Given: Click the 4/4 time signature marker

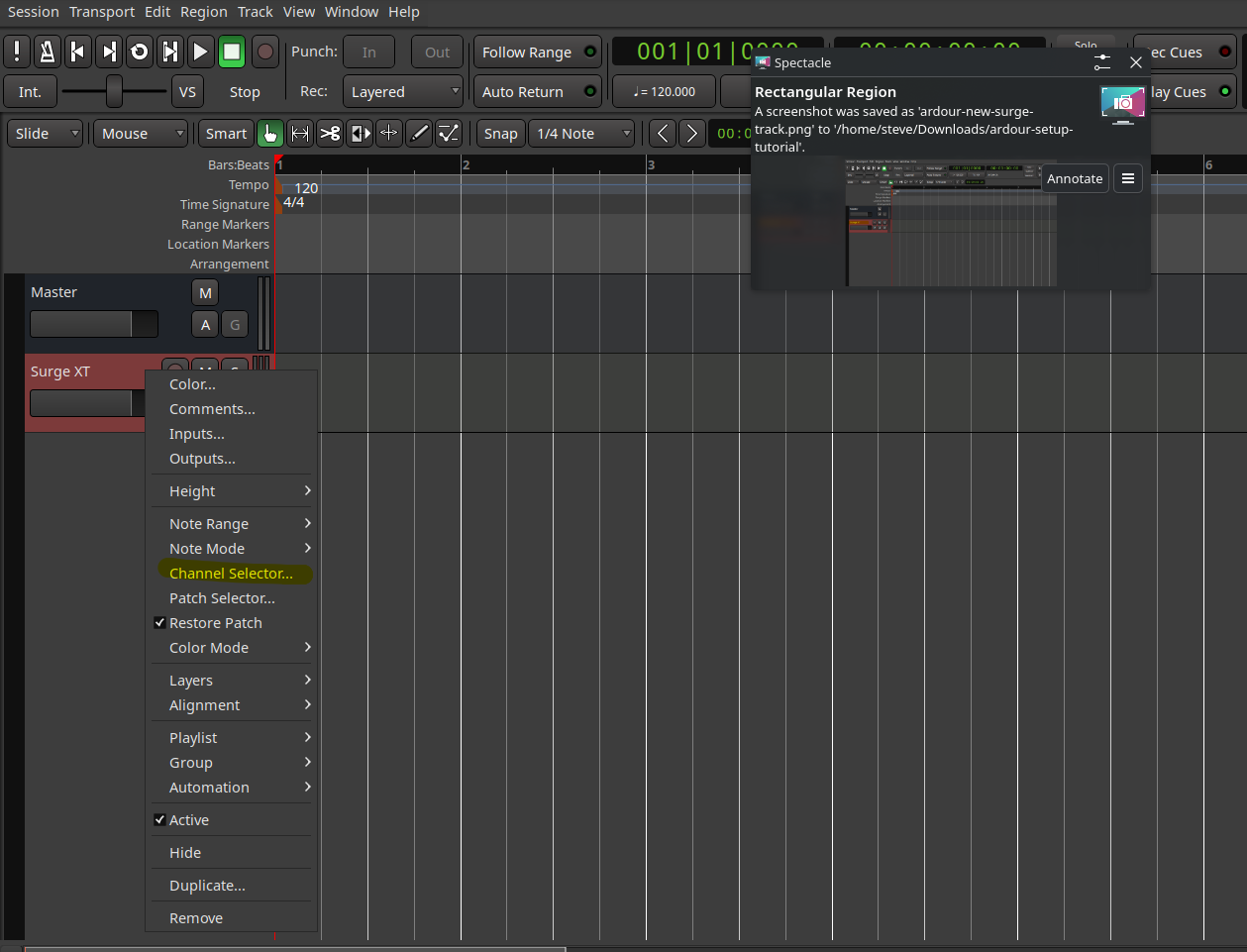Looking at the screenshot, I should click(293, 202).
